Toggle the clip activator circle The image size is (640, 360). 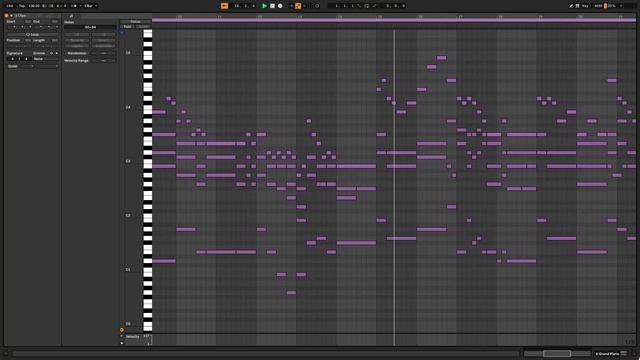point(7,16)
